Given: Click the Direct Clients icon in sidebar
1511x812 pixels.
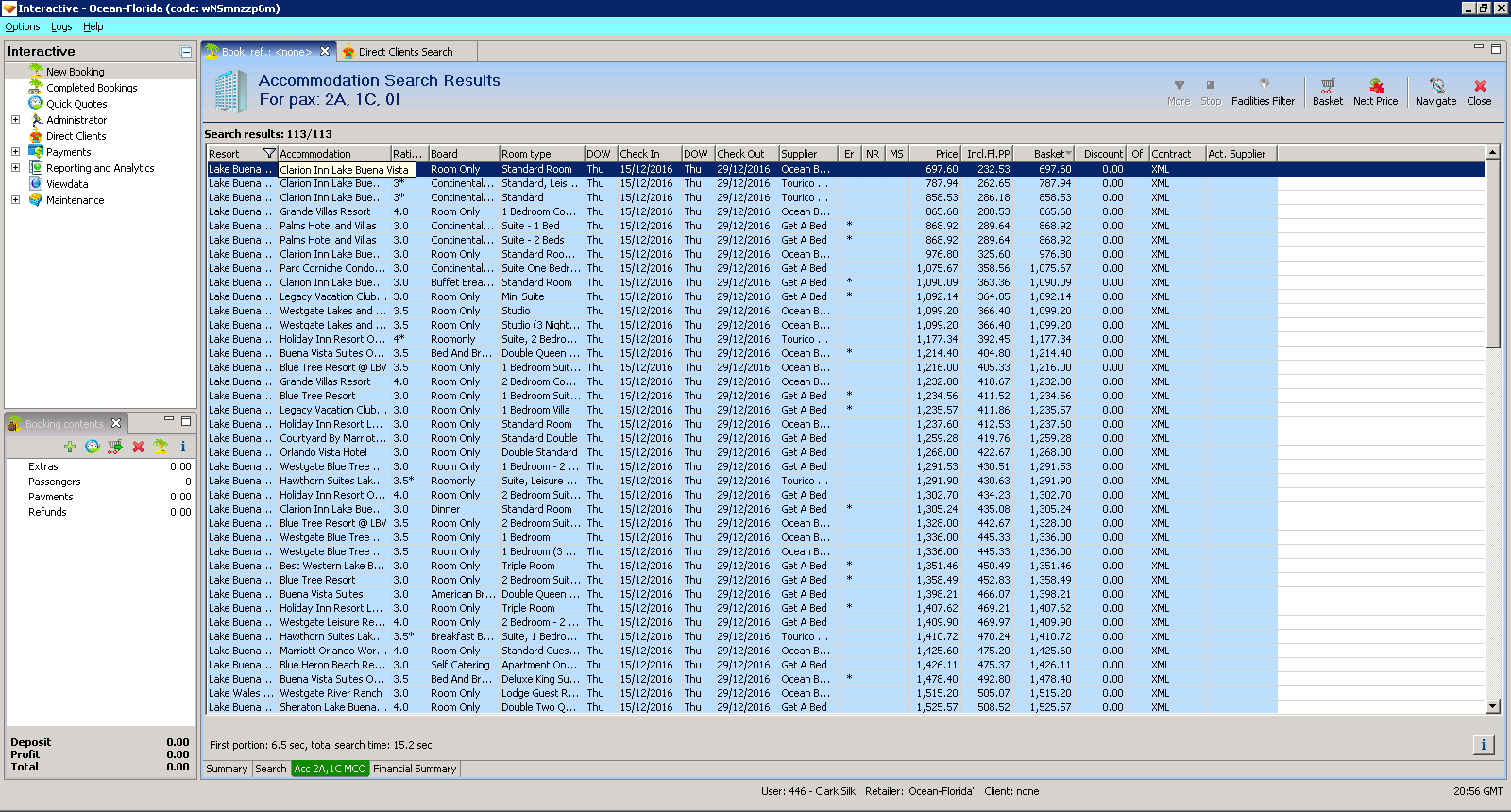Looking at the screenshot, I should click(x=36, y=135).
